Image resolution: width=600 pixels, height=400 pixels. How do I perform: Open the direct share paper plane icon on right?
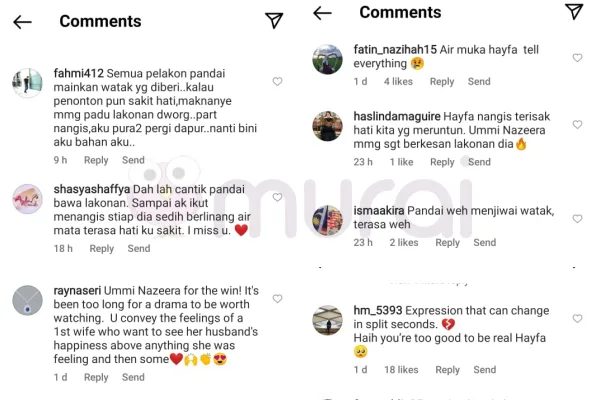coord(573,12)
